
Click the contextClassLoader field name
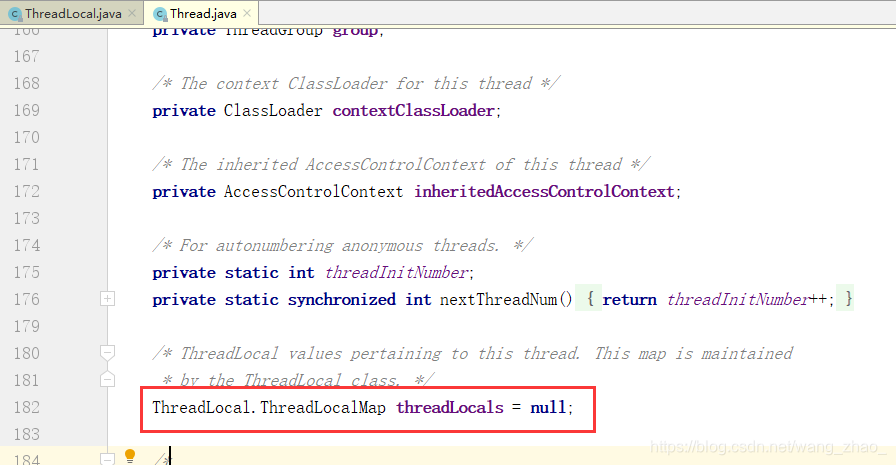pyautogui.click(x=414, y=110)
